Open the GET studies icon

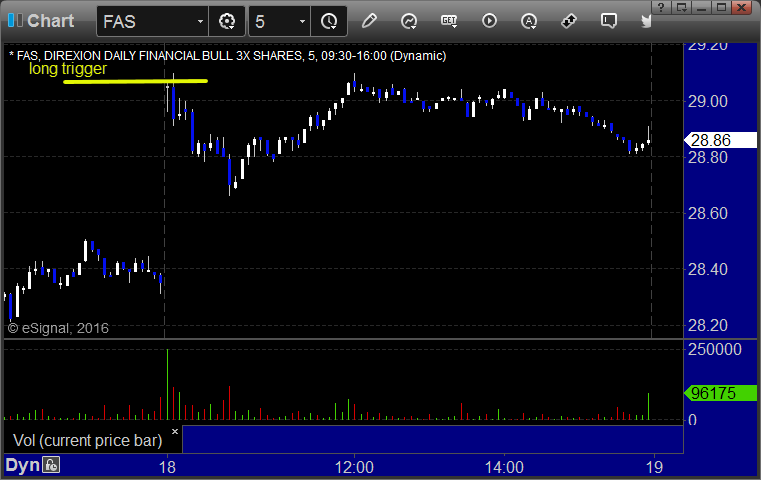[449, 21]
